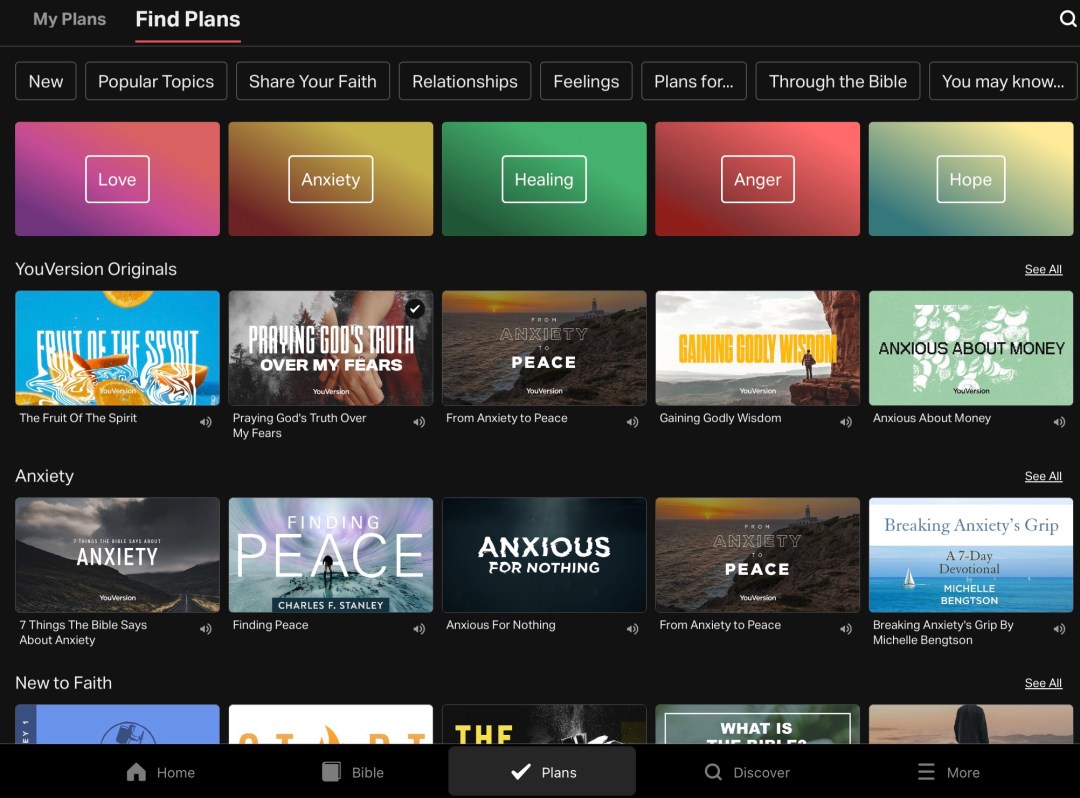This screenshot has width=1080, height=798.
Task: Tap audio icon for Finding Peace plan
Action: coord(419,629)
